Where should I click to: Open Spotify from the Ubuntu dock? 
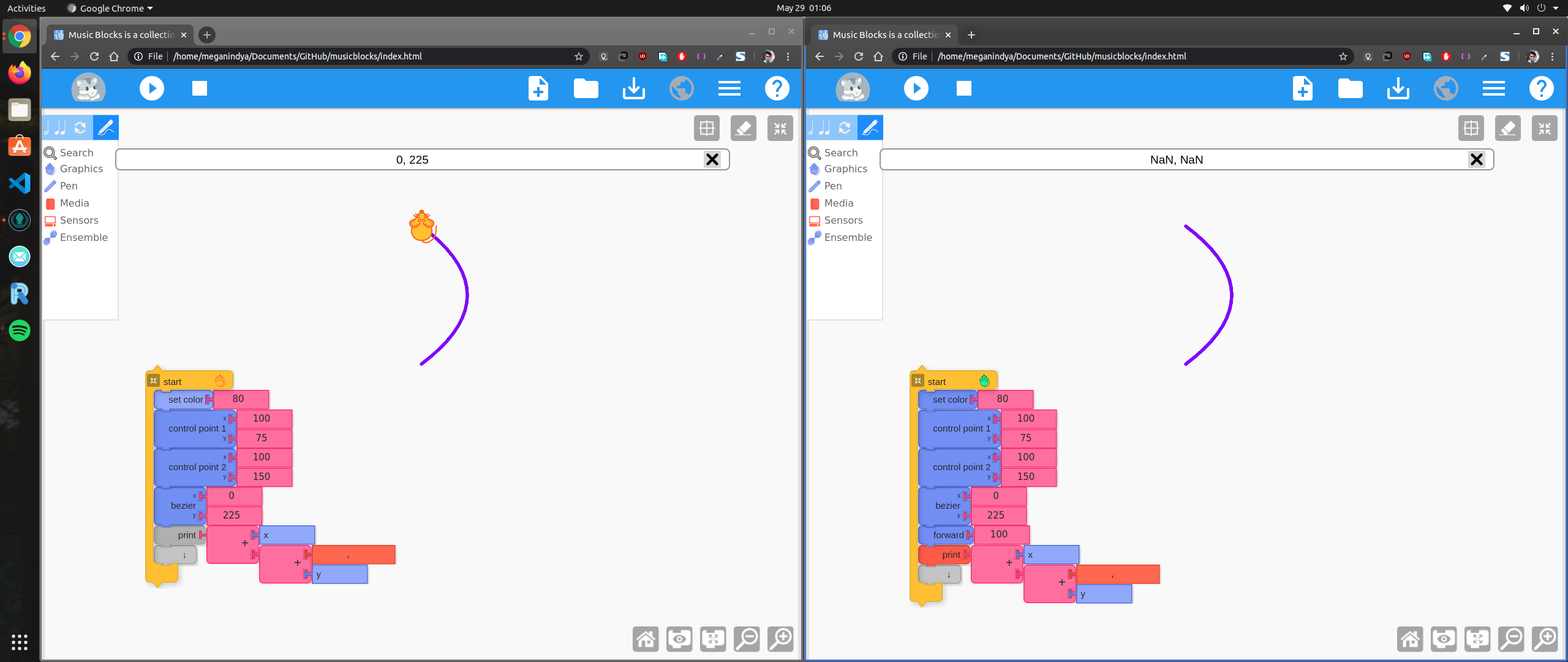[x=20, y=330]
